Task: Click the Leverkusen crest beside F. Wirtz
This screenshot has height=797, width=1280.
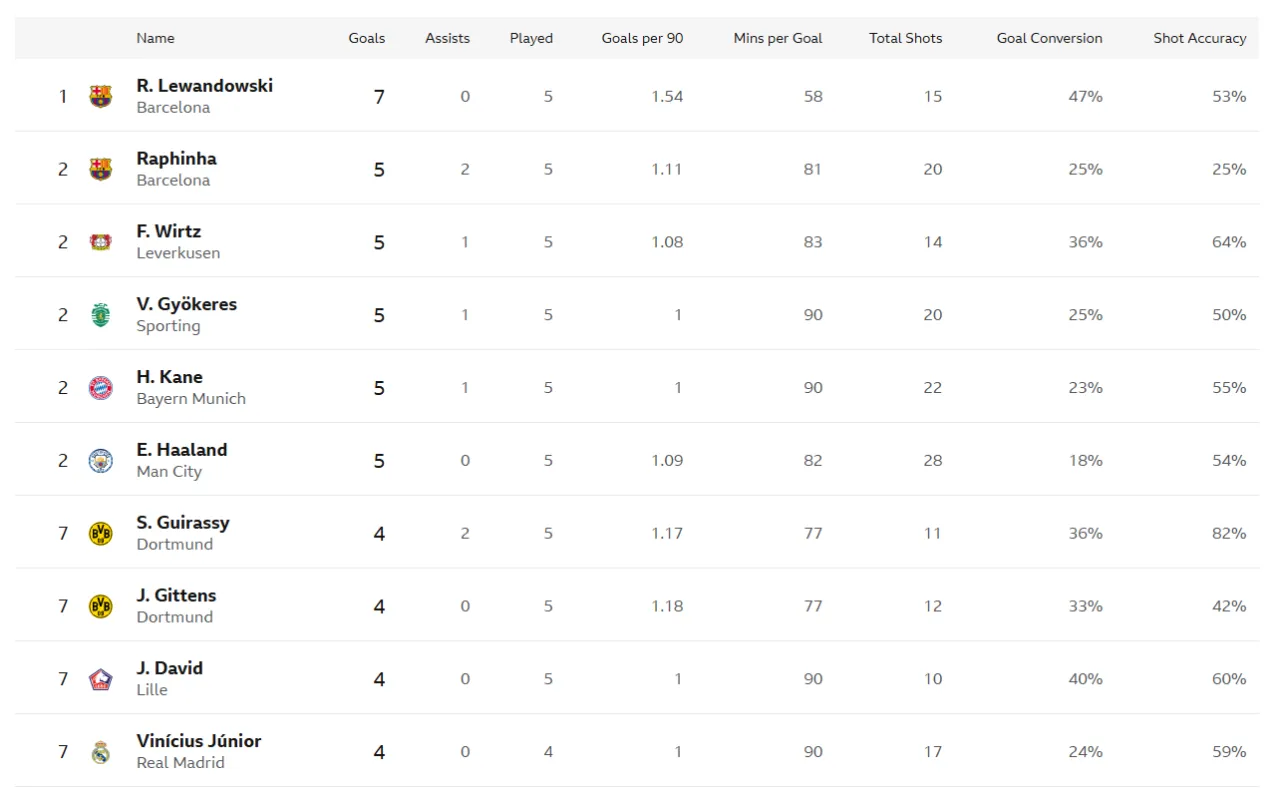Action: [101, 242]
